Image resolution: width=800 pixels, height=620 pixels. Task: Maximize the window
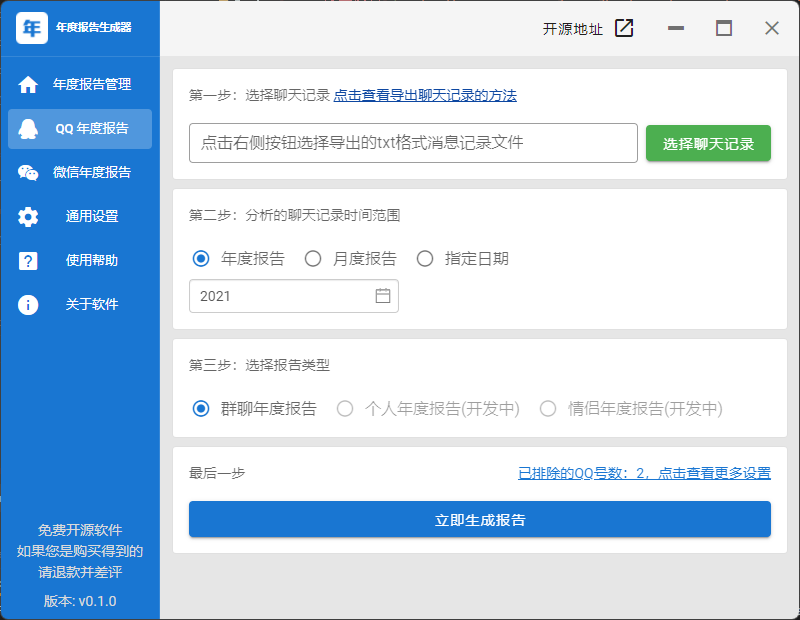click(x=723, y=28)
